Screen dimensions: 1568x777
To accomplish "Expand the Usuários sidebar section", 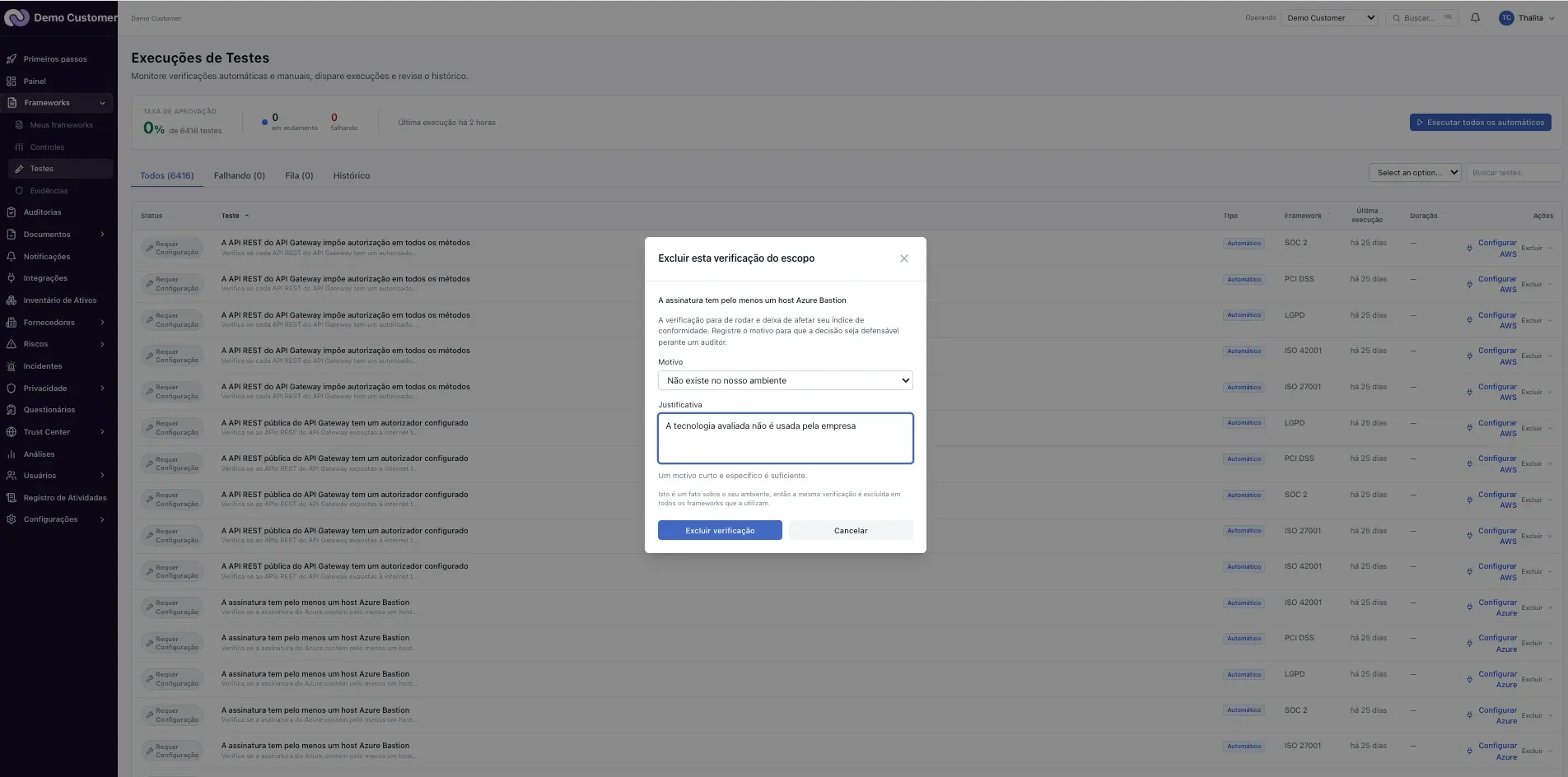I will tap(102, 476).
